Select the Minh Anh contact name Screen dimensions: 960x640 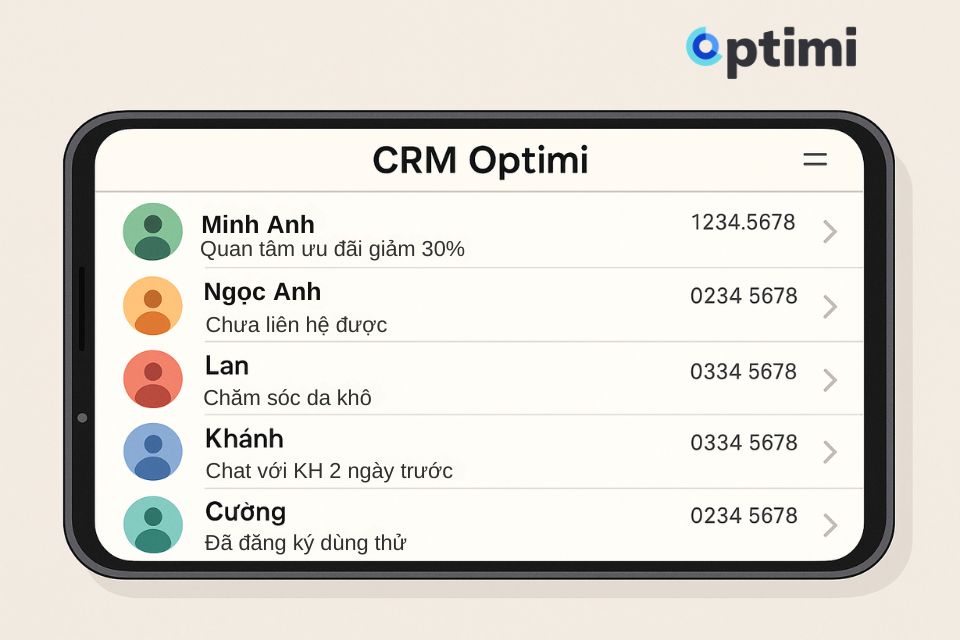258,225
